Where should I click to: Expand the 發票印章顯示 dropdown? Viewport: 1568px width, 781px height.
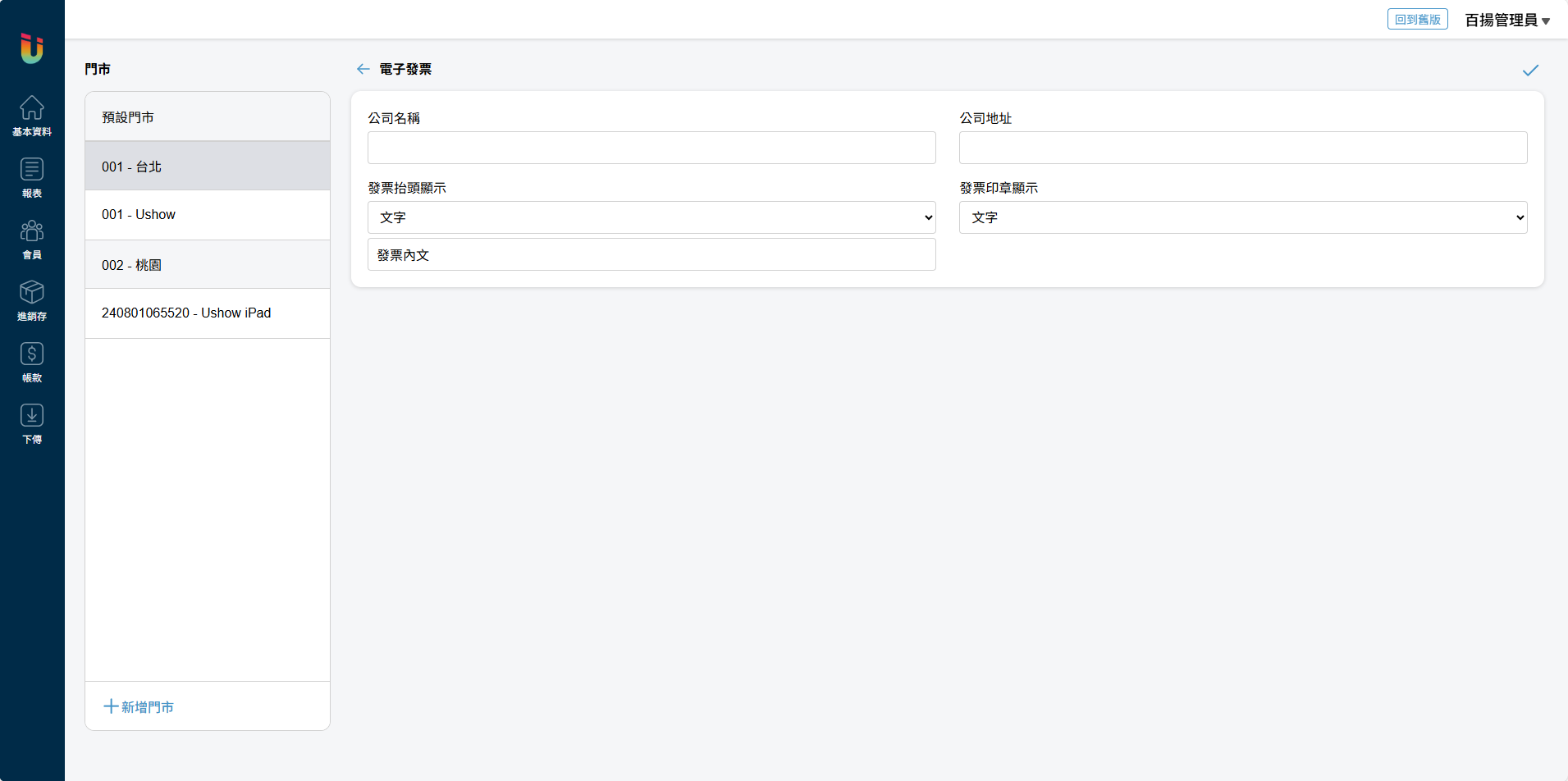pos(1242,217)
